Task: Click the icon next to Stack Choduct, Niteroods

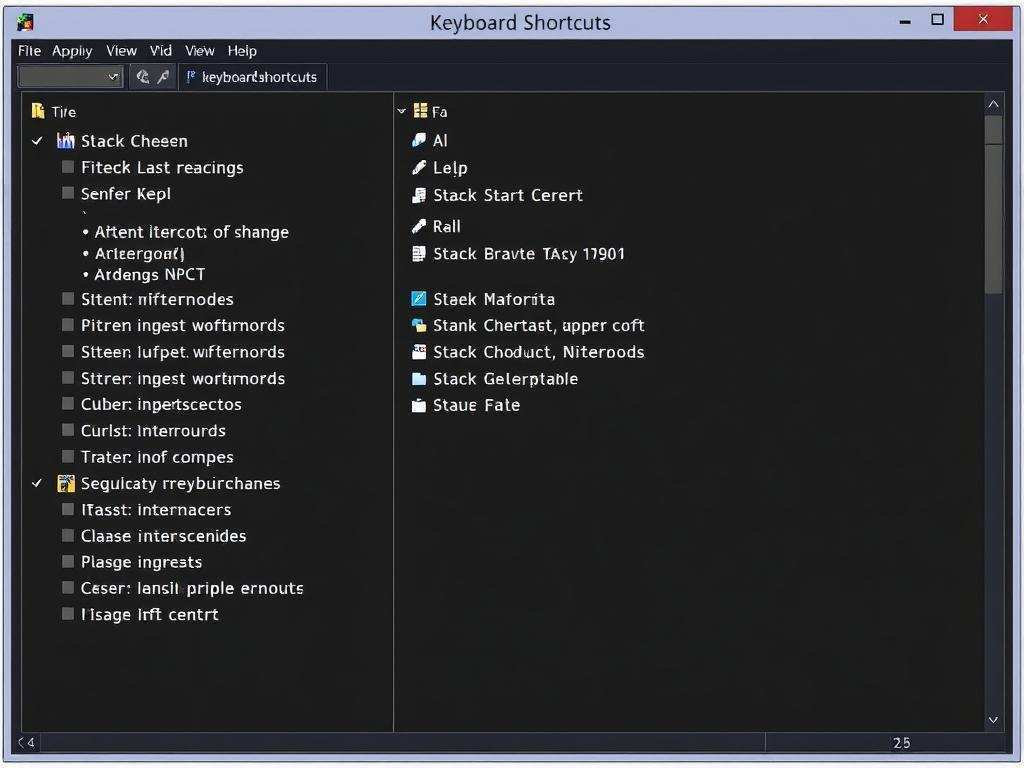Action: 419,352
